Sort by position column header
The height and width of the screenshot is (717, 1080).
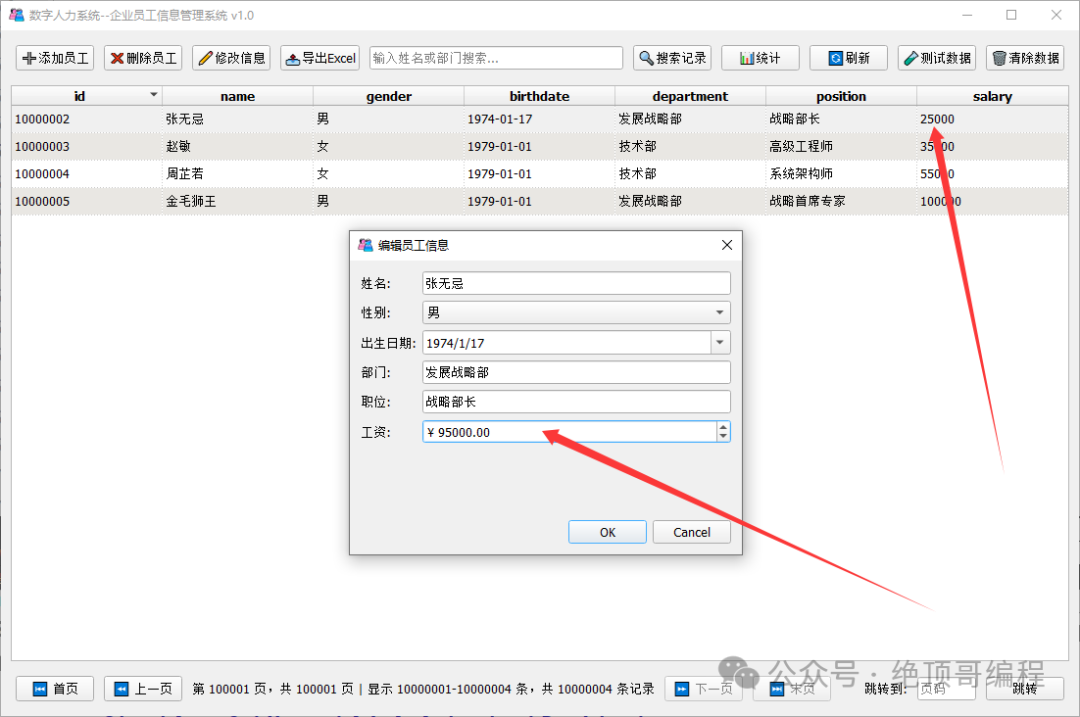click(841, 96)
